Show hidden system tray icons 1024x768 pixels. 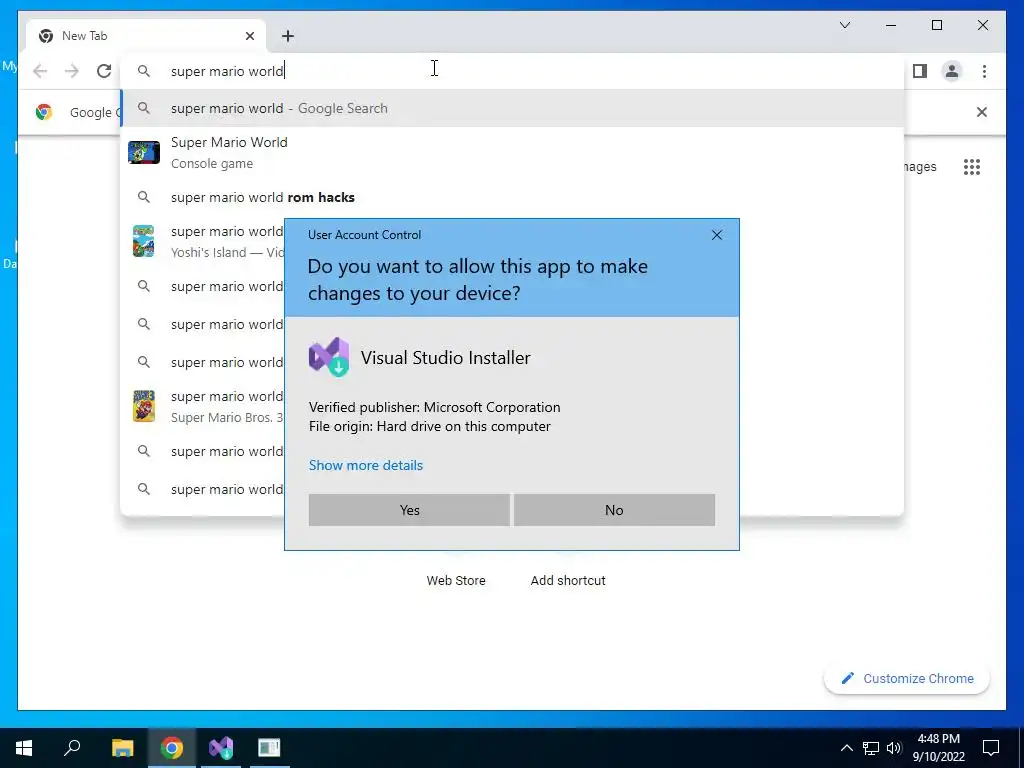click(846, 748)
